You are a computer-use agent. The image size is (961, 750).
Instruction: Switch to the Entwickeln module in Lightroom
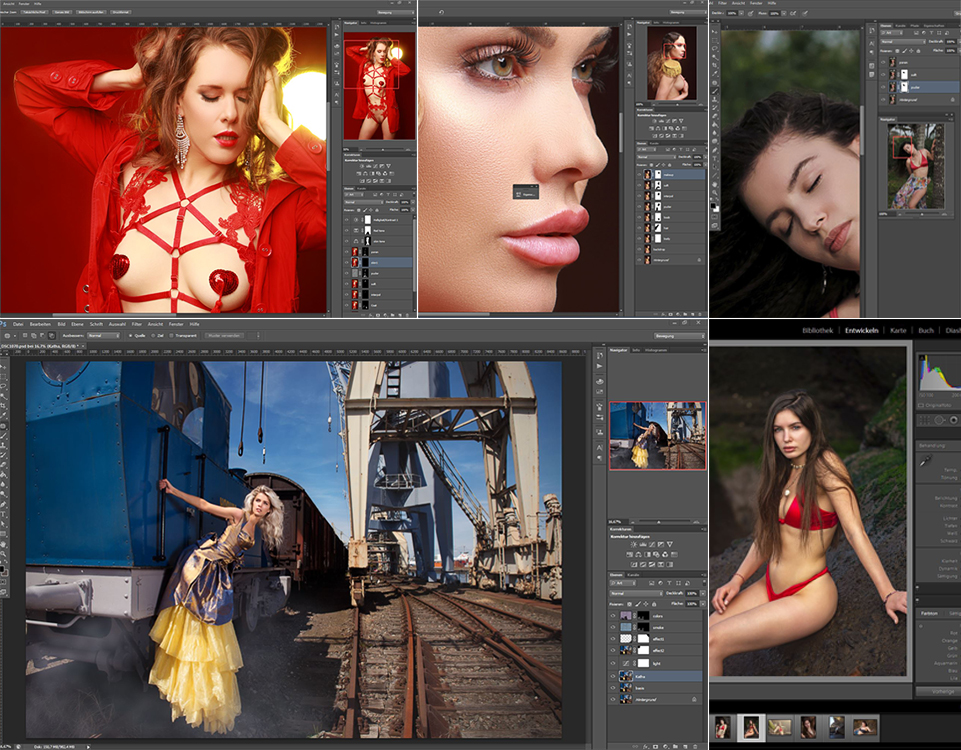(862, 330)
